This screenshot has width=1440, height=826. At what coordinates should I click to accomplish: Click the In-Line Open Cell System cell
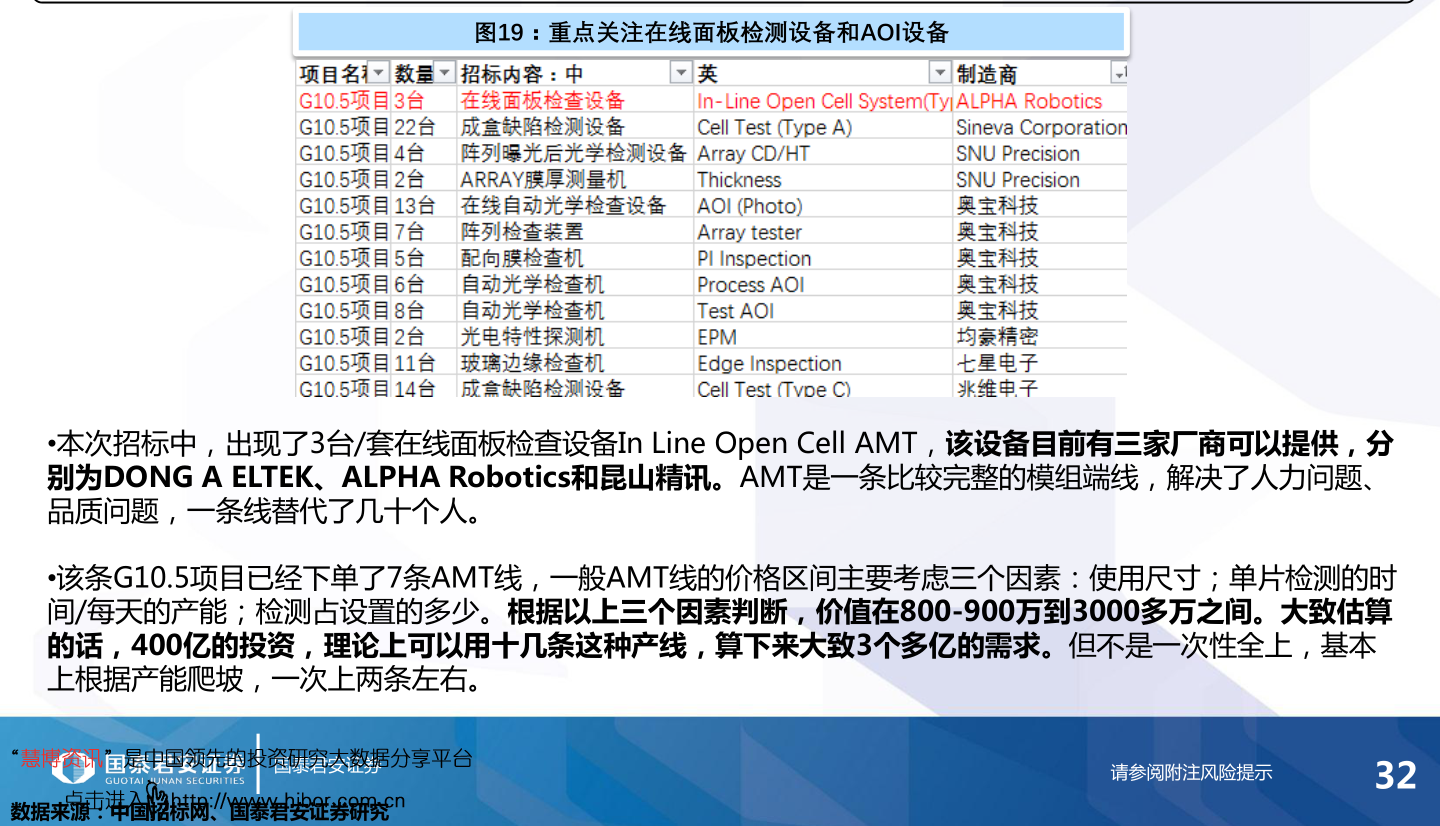823,101
